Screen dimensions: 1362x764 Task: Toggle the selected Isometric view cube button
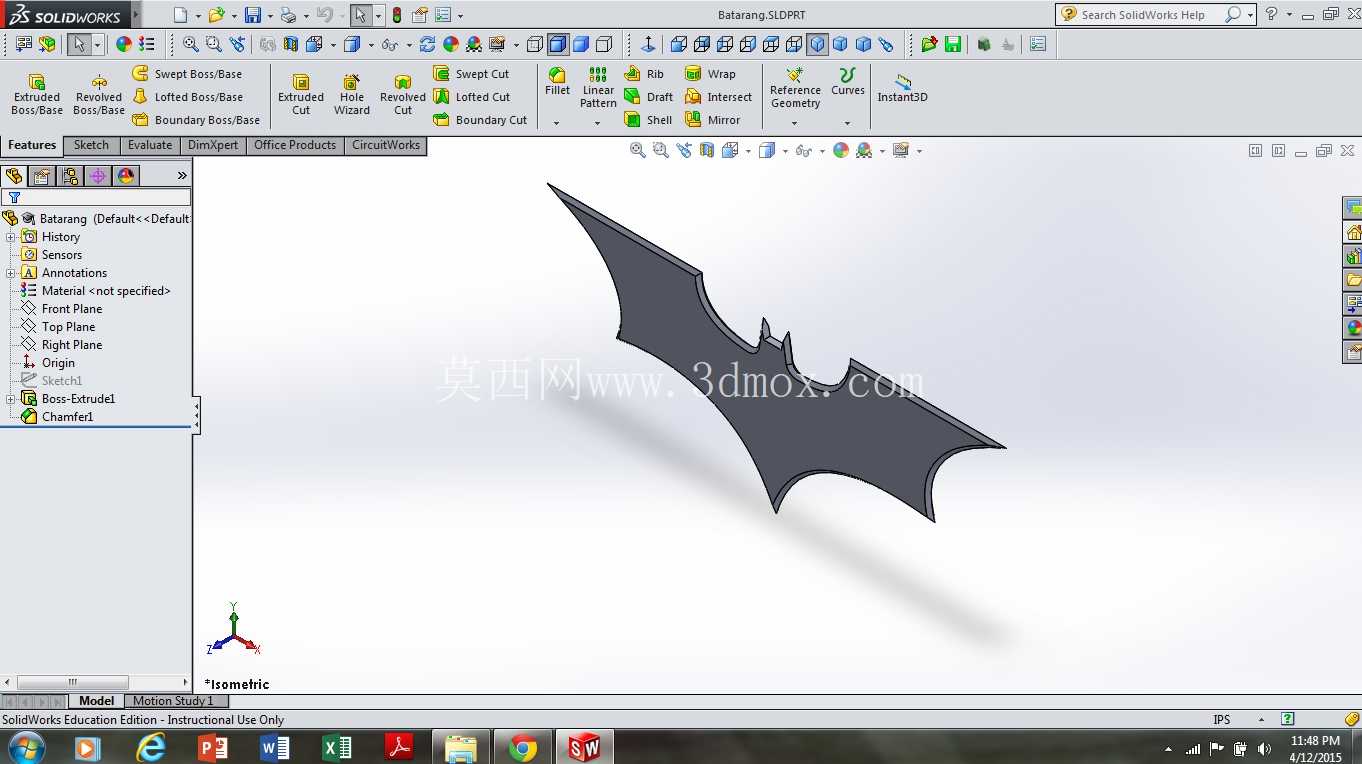pyautogui.click(x=818, y=44)
